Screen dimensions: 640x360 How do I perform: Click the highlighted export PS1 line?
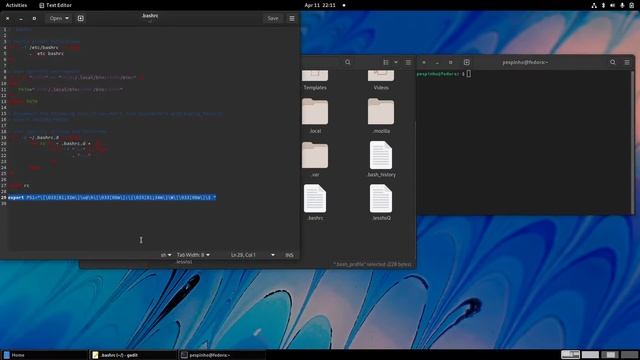pyautogui.click(x=112, y=198)
